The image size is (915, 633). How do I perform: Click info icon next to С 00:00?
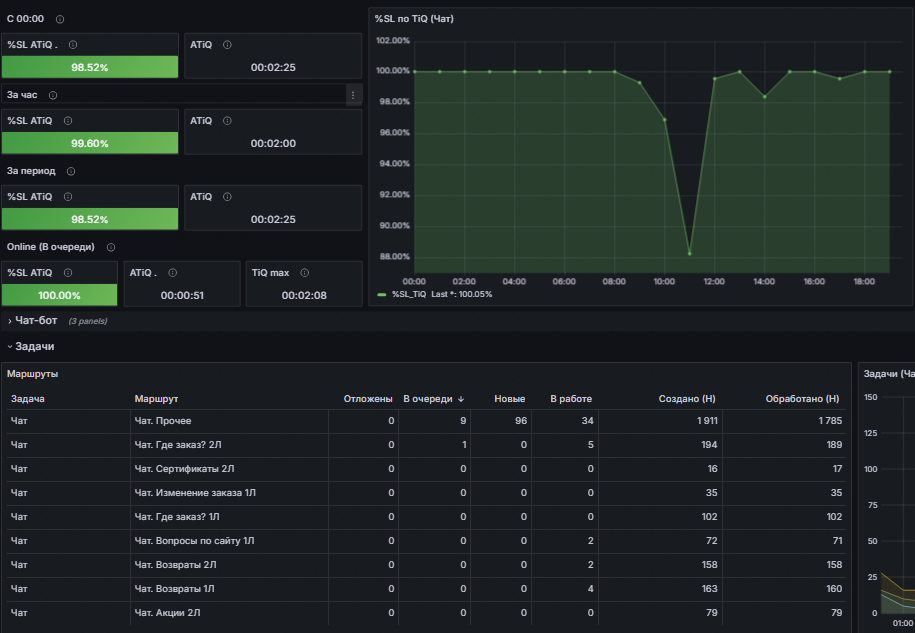coord(60,19)
